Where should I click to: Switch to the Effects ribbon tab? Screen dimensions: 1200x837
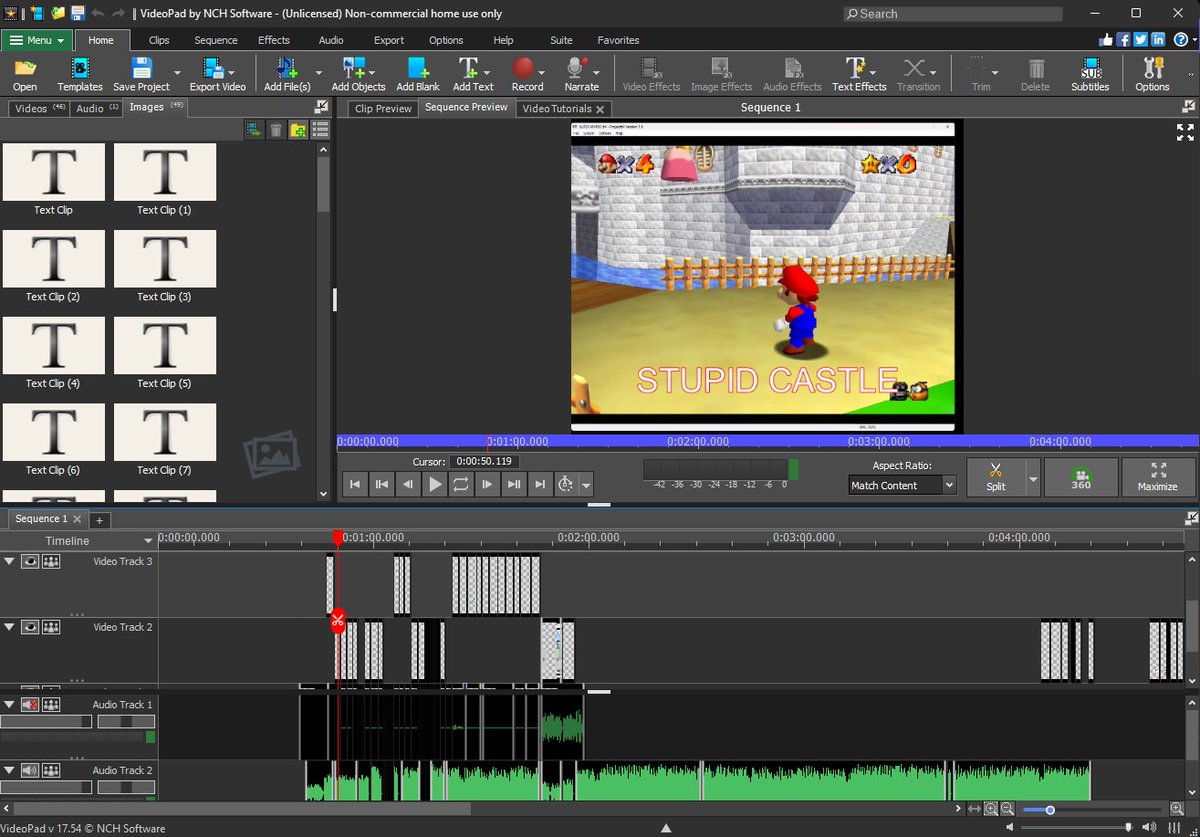(x=273, y=40)
